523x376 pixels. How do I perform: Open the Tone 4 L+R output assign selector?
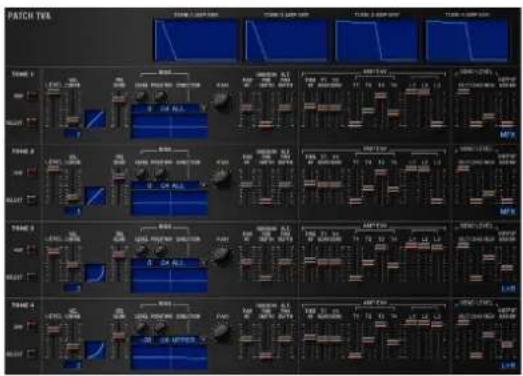[x=508, y=366]
